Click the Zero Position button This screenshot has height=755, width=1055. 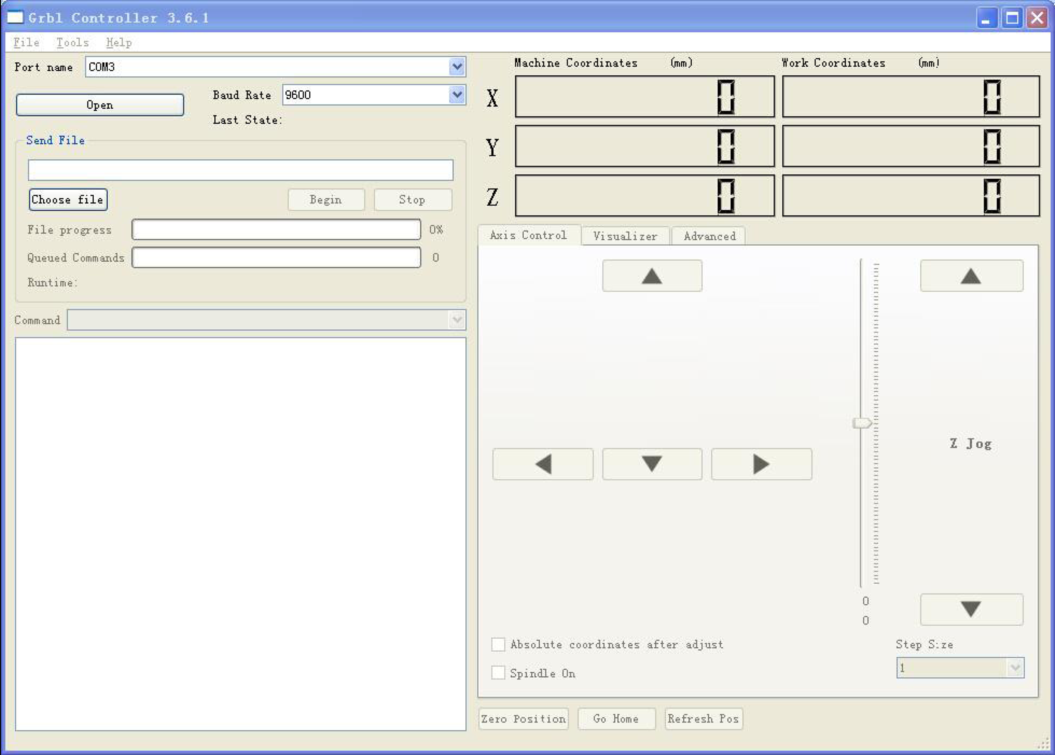(523, 719)
